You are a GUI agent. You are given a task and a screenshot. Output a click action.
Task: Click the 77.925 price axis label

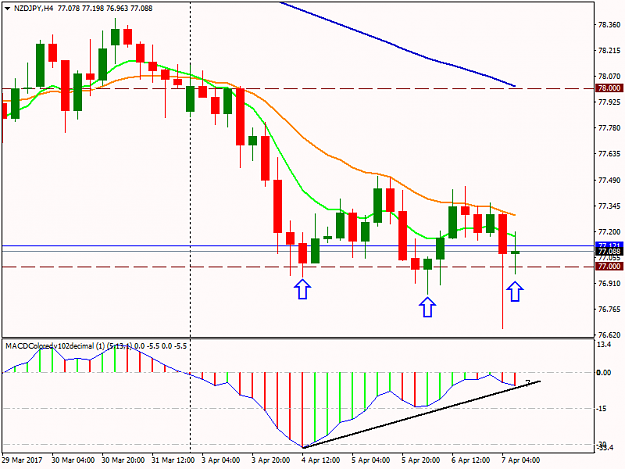(x=609, y=102)
